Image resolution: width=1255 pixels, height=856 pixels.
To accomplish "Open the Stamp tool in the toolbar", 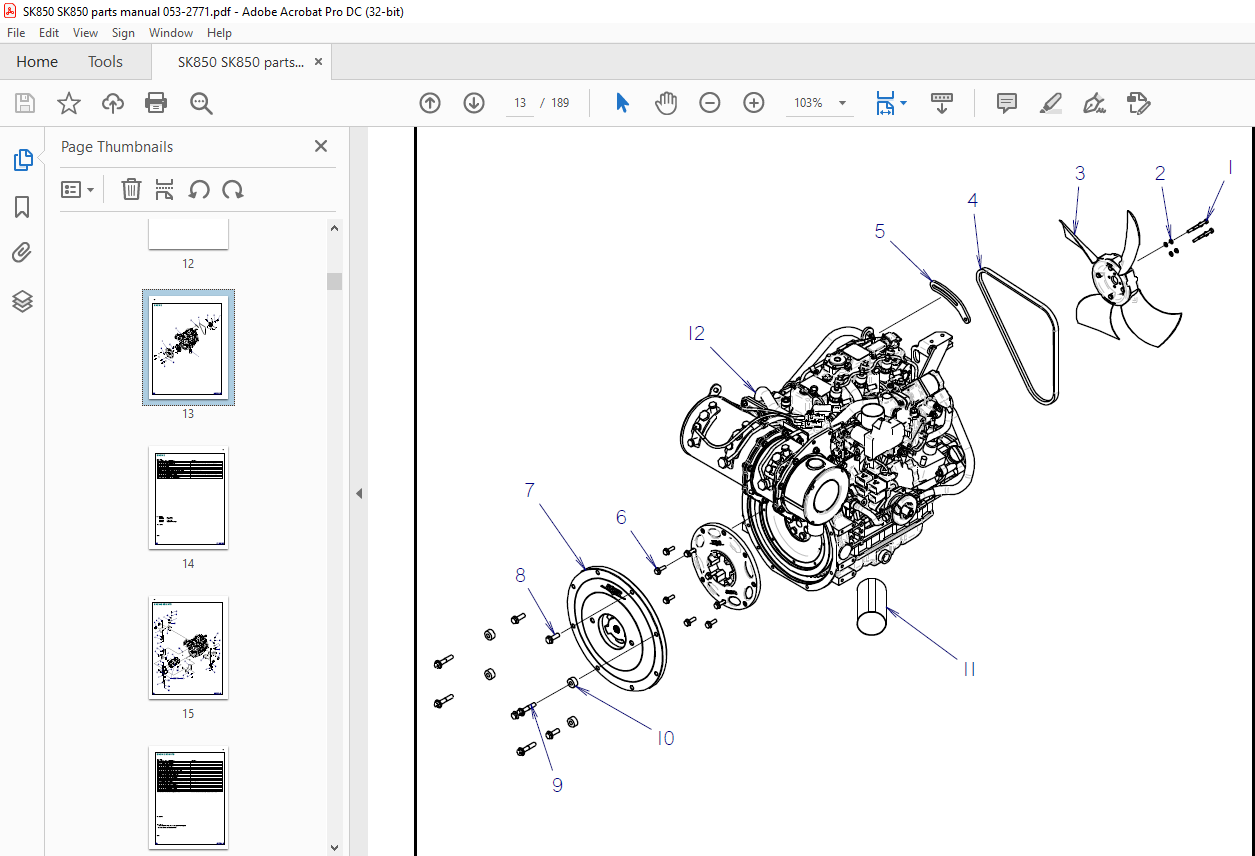I will [1138, 103].
